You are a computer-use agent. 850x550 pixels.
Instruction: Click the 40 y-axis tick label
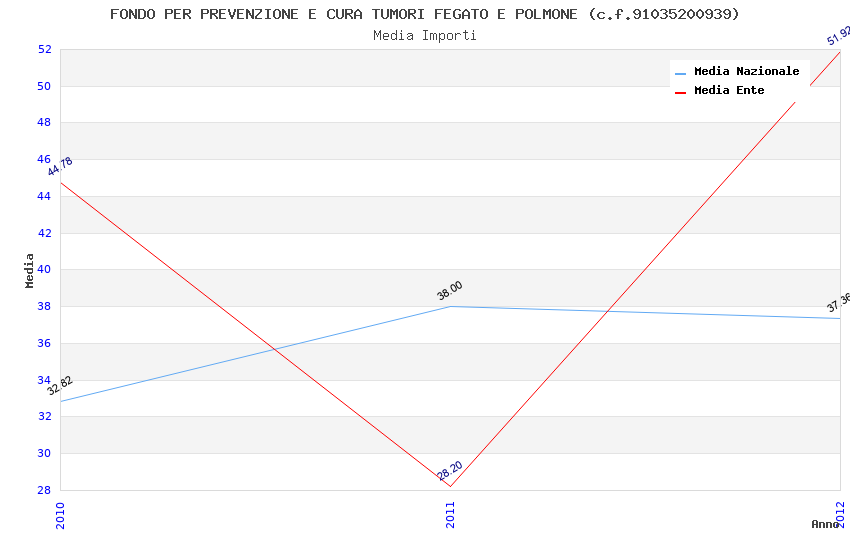(44, 270)
